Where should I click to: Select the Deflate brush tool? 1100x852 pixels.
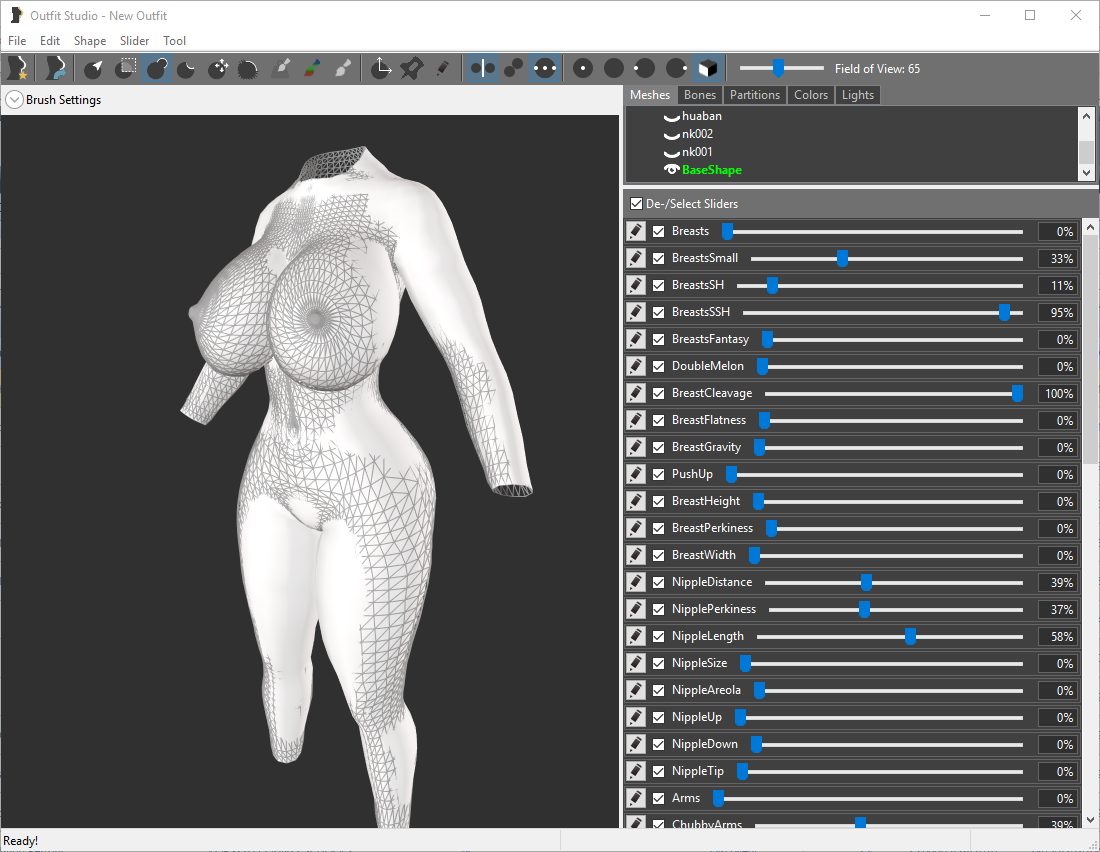(x=187, y=68)
